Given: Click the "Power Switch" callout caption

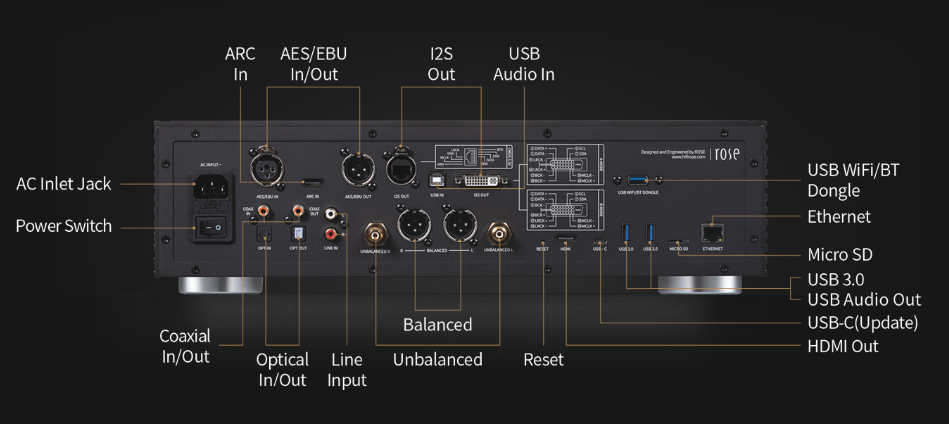Looking at the screenshot, I should (x=64, y=226).
